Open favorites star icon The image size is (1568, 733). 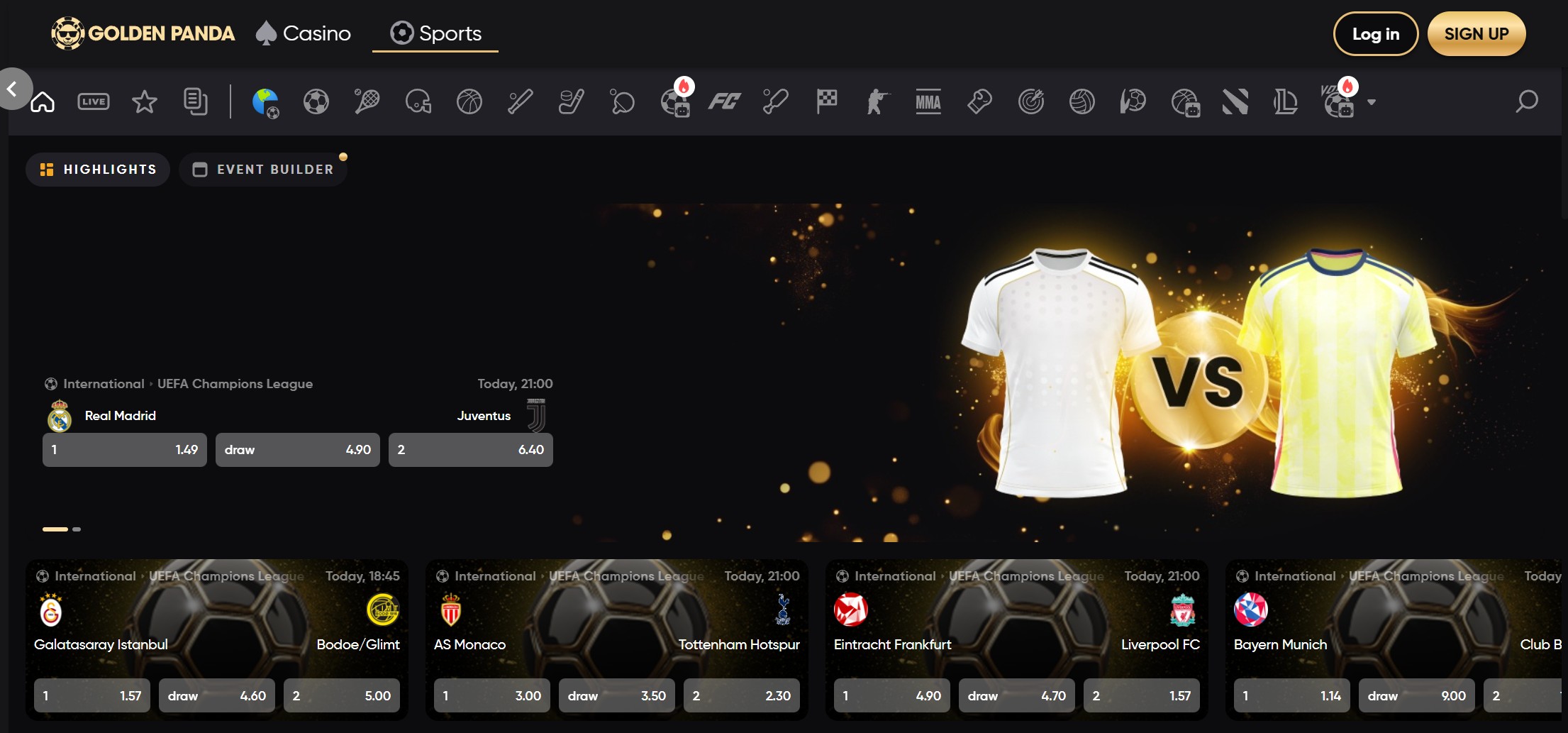[145, 102]
